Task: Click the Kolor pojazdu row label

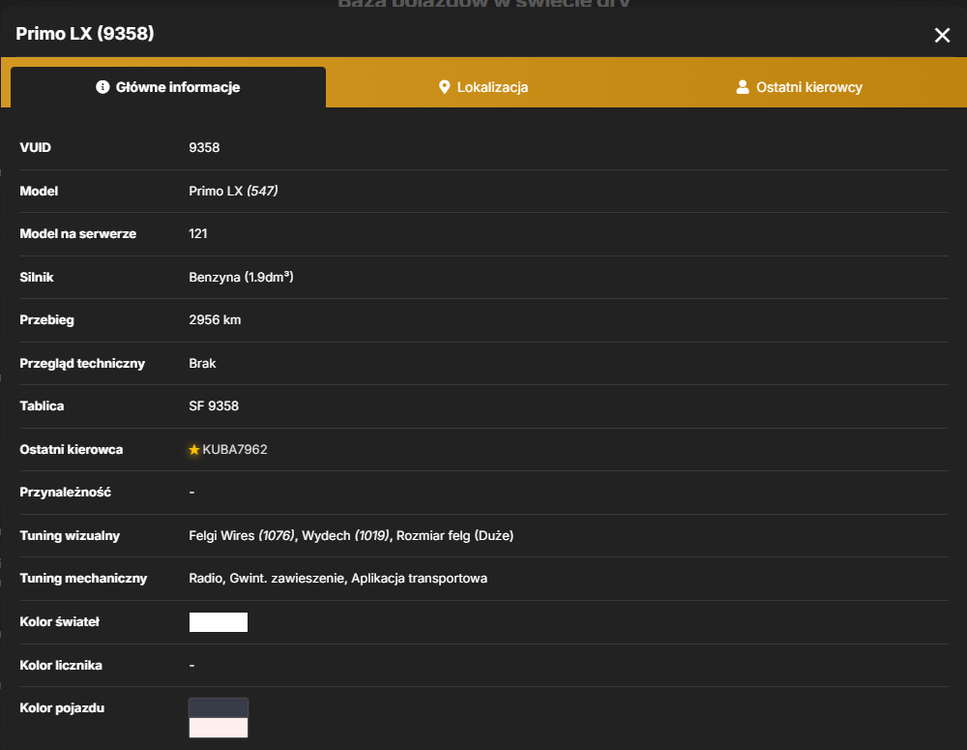Action: click(x=62, y=708)
